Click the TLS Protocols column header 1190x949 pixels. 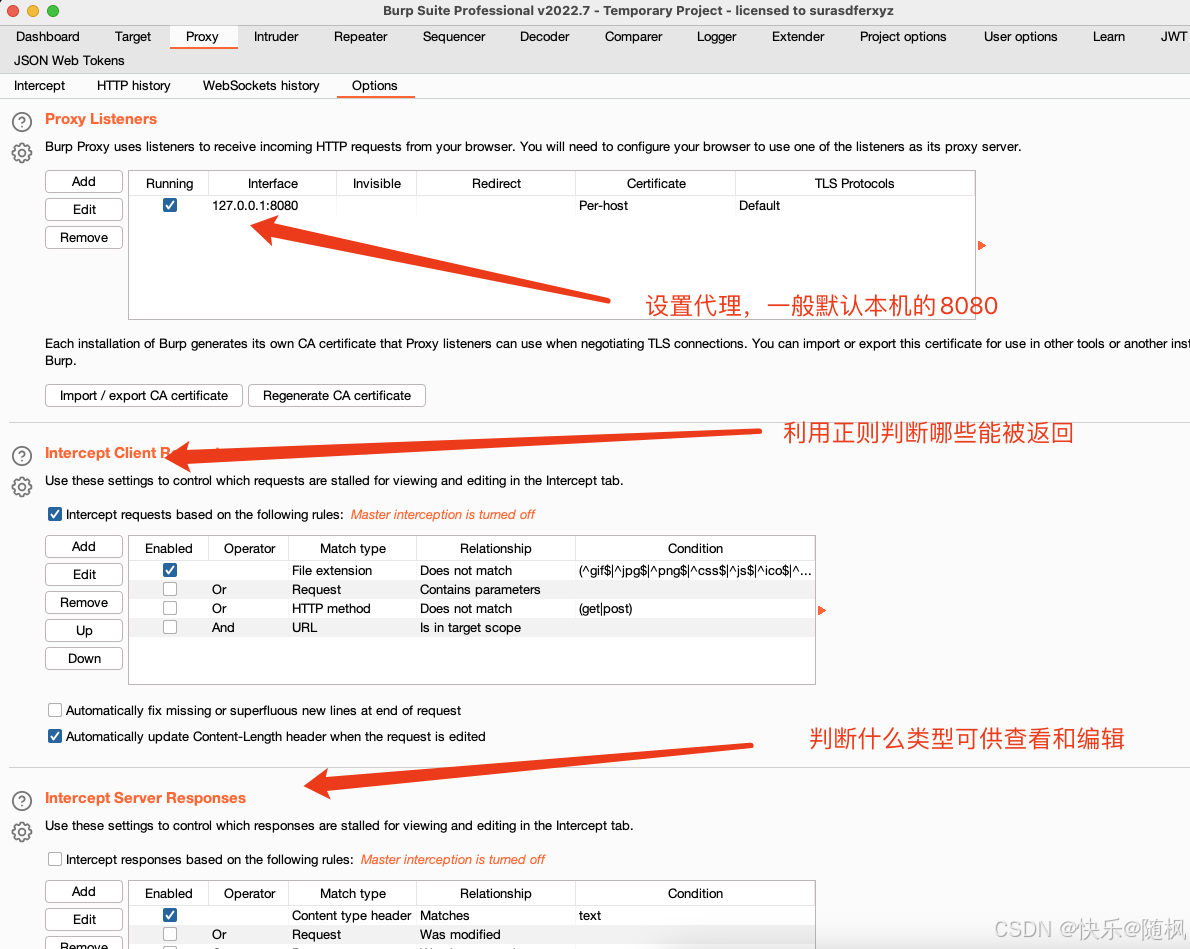point(855,184)
